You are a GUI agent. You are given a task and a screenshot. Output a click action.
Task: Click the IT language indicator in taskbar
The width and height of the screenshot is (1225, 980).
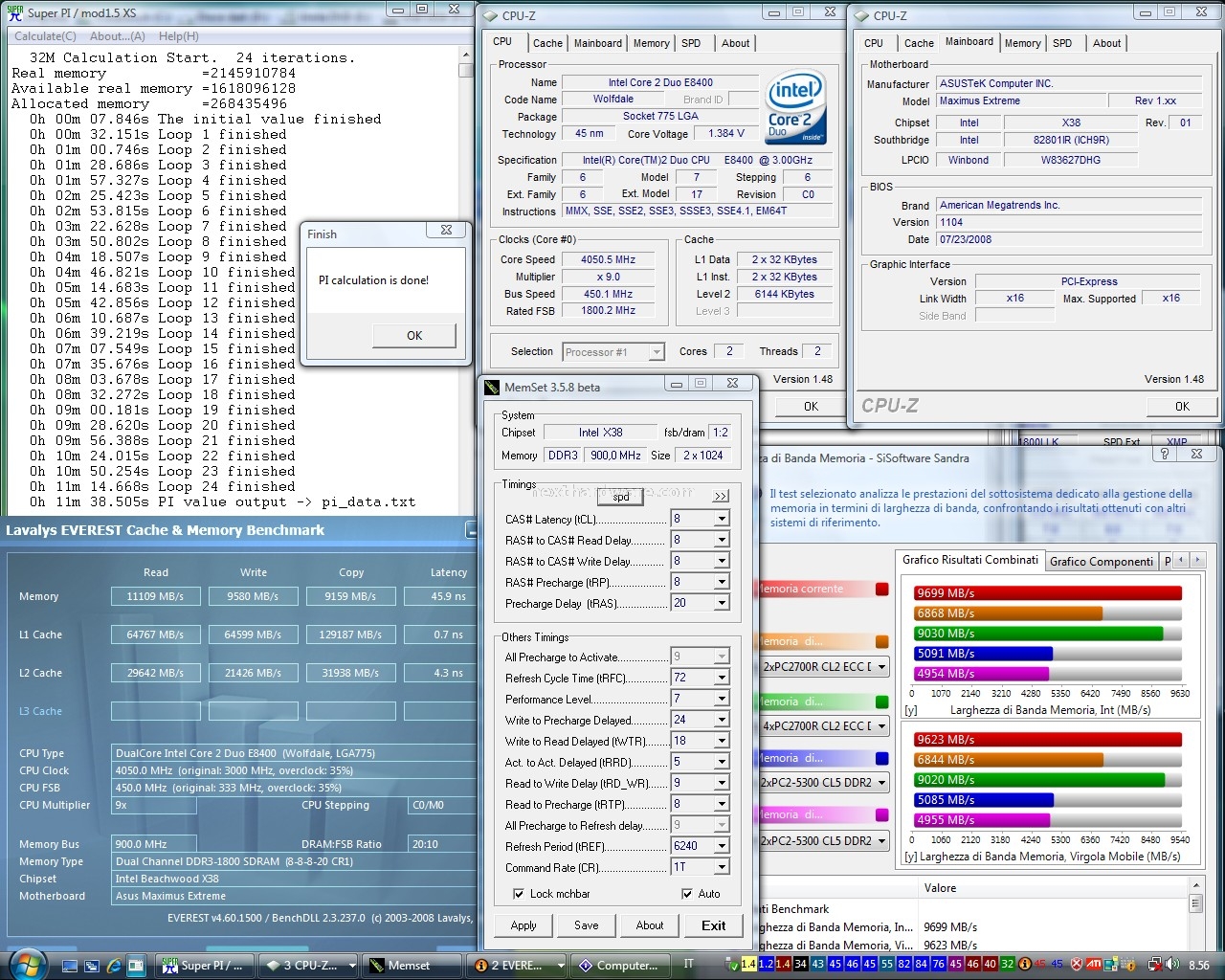(688, 964)
